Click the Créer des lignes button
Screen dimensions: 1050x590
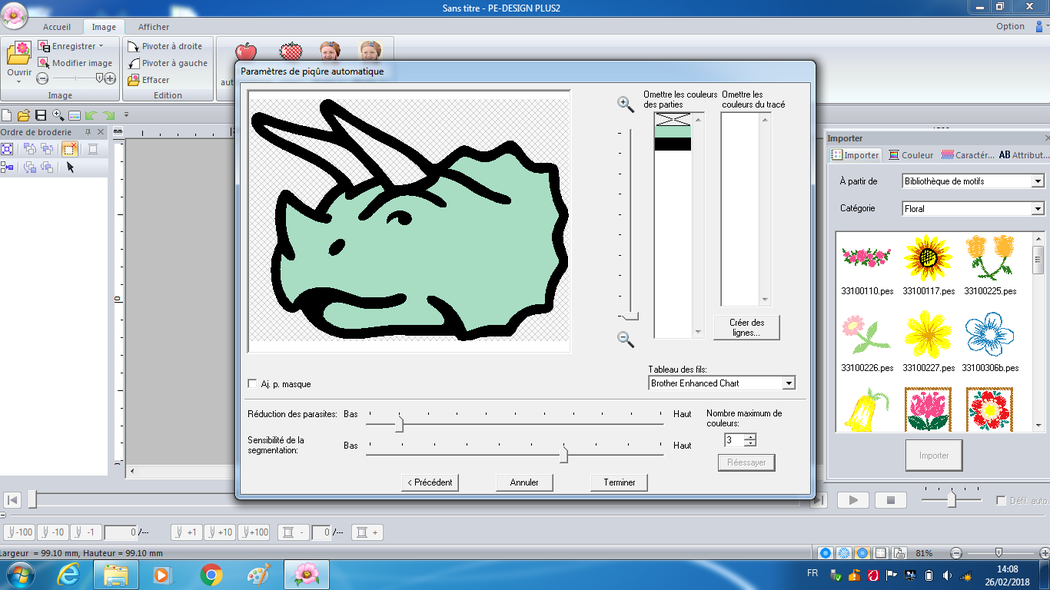click(746, 327)
